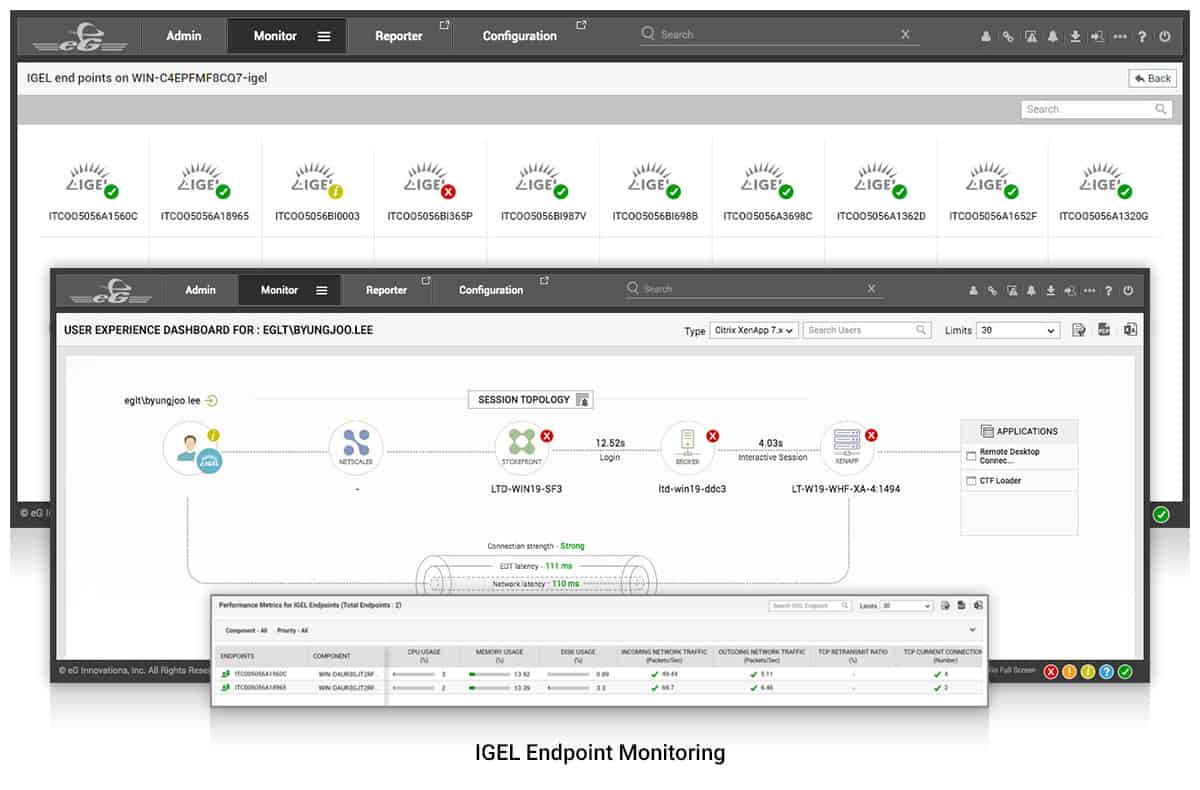
Task: Click the endpoint Search field below the Back button
Action: (1097, 109)
